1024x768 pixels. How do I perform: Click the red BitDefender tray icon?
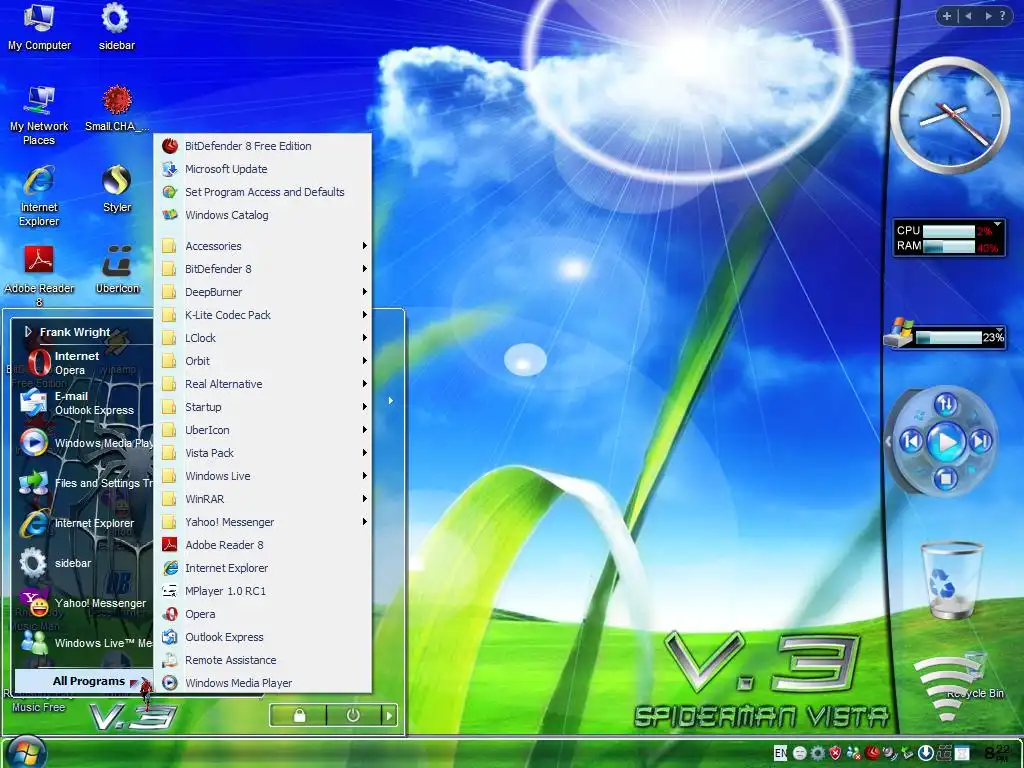(x=872, y=753)
